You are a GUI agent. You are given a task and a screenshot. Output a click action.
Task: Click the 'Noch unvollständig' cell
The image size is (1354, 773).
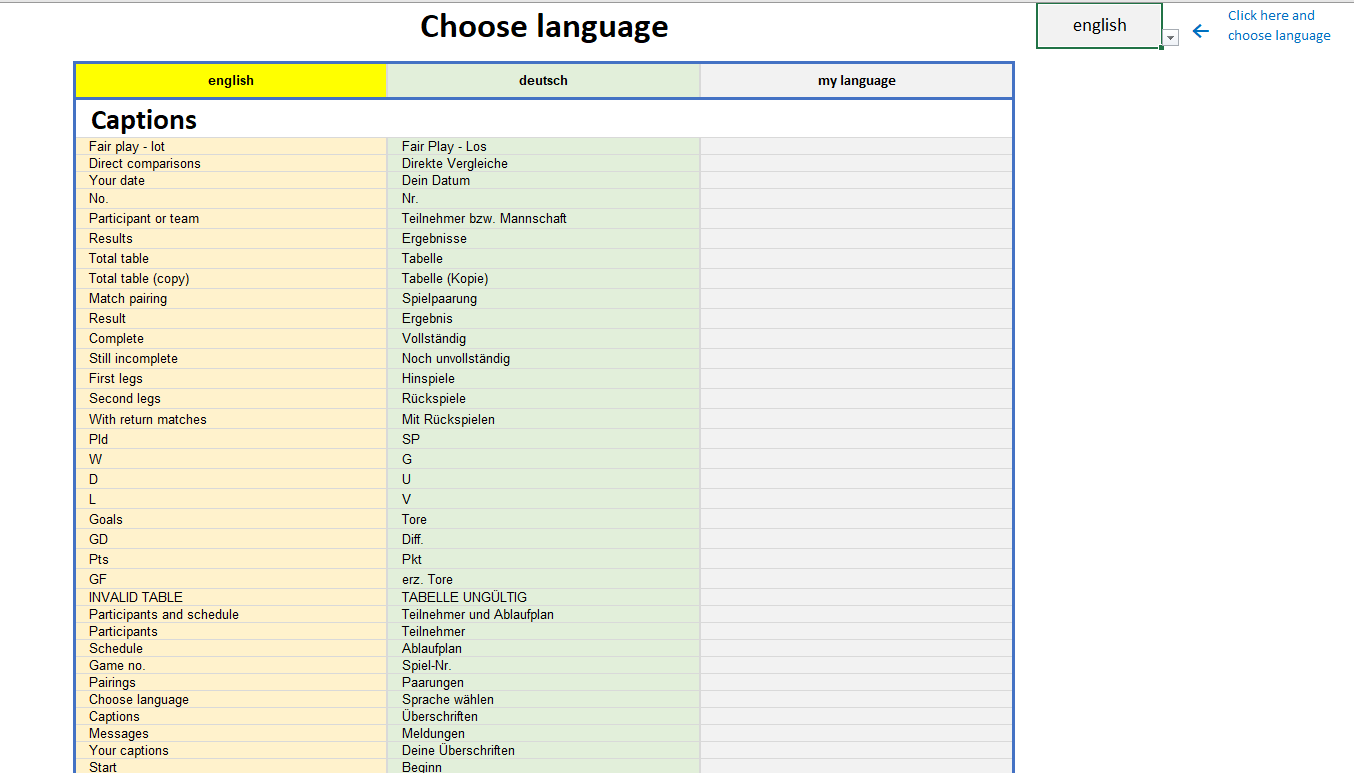pyautogui.click(x=543, y=358)
